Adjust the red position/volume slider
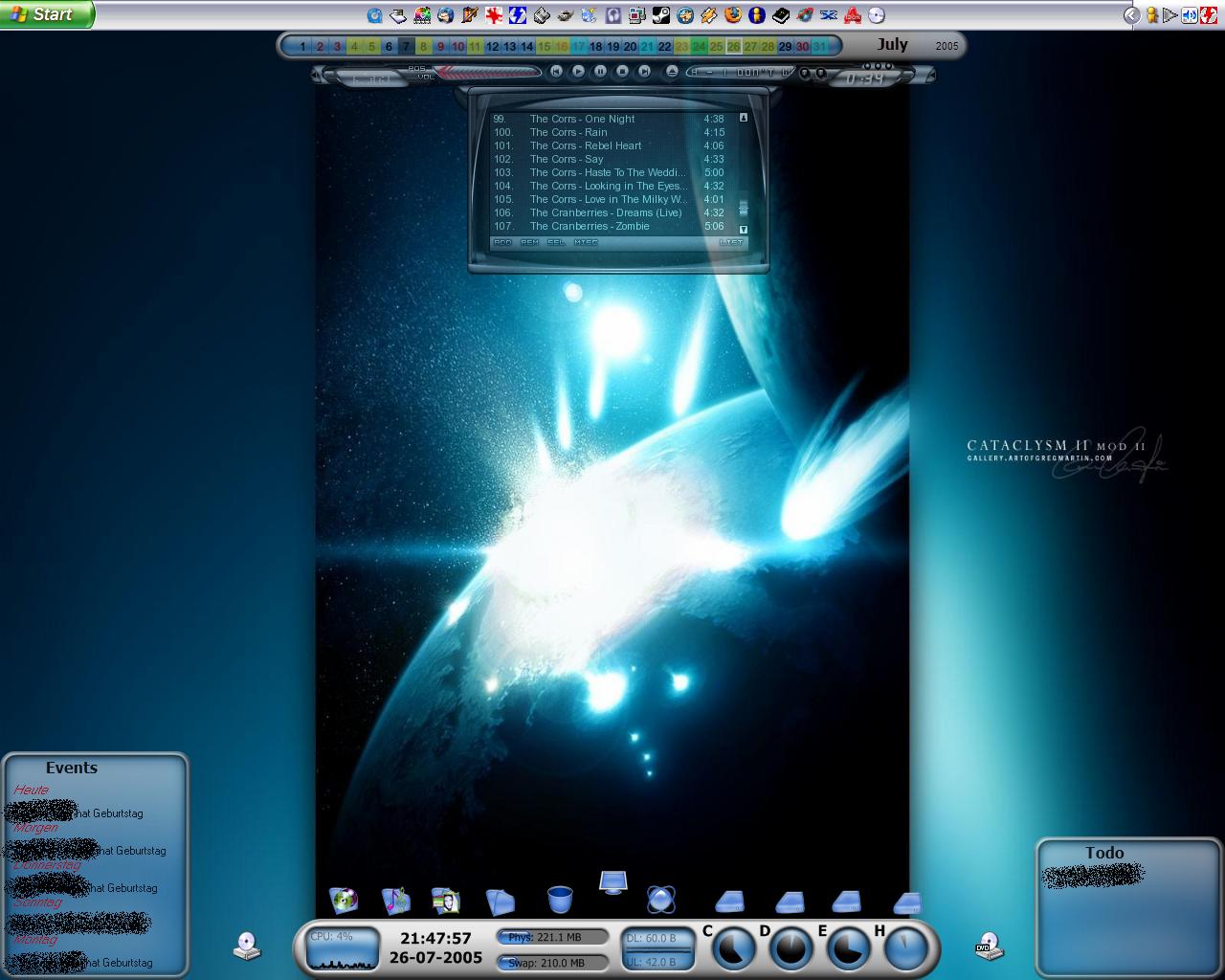 [486, 72]
